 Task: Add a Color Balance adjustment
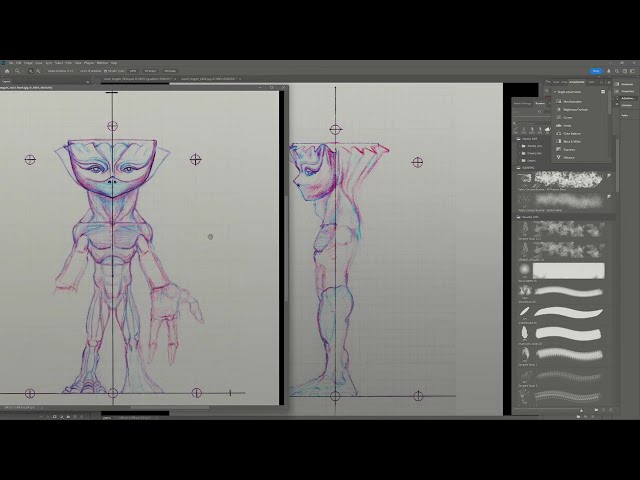pos(571,133)
